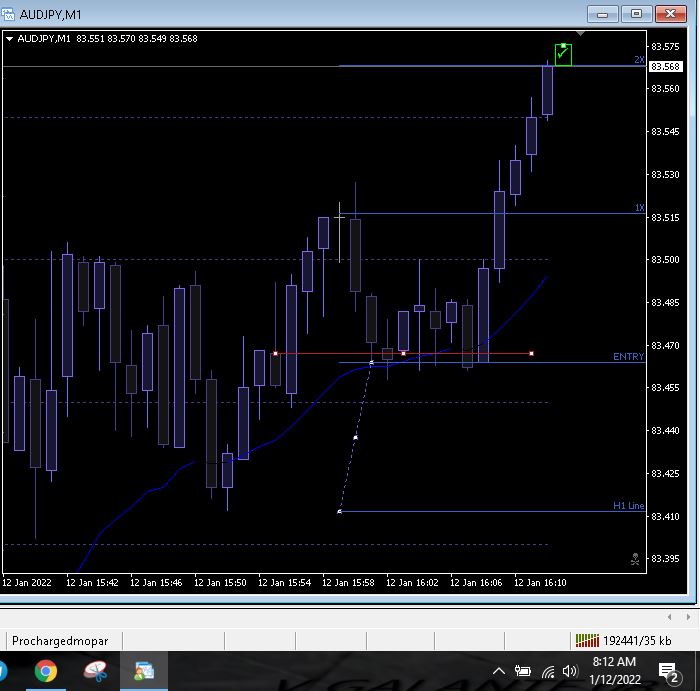Click the connection status 192441/35 kb indicator
Image resolution: width=700 pixels, height=691 pixels.
point(623,641)
